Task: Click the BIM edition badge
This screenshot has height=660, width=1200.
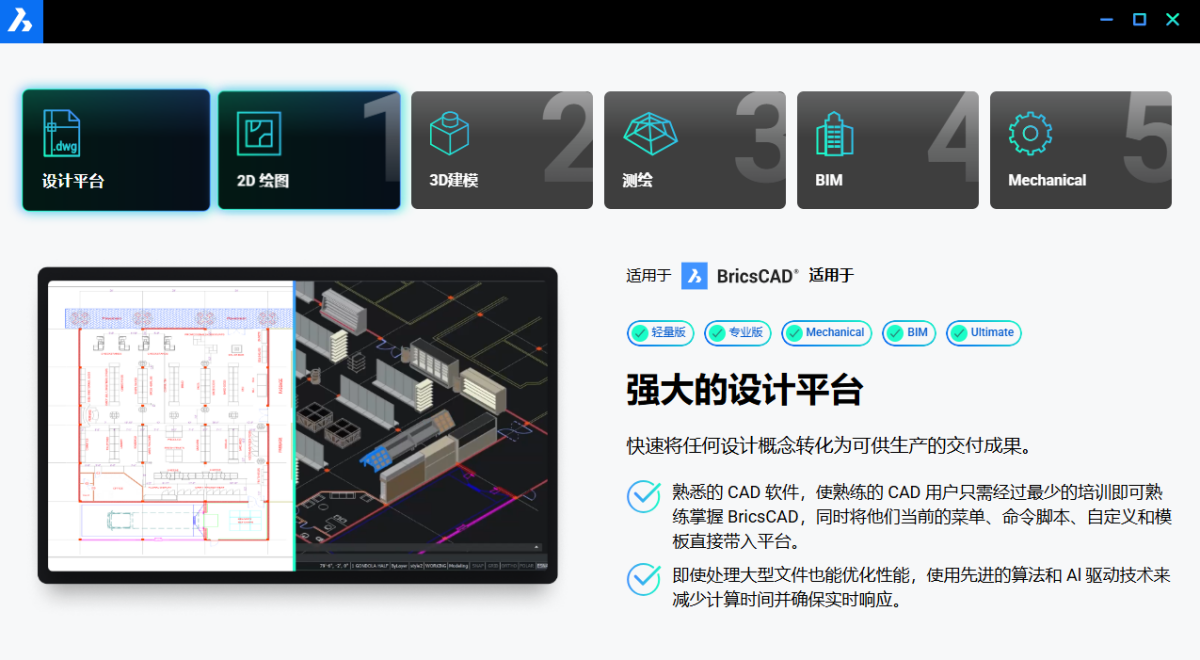Action: click(908, 333)
